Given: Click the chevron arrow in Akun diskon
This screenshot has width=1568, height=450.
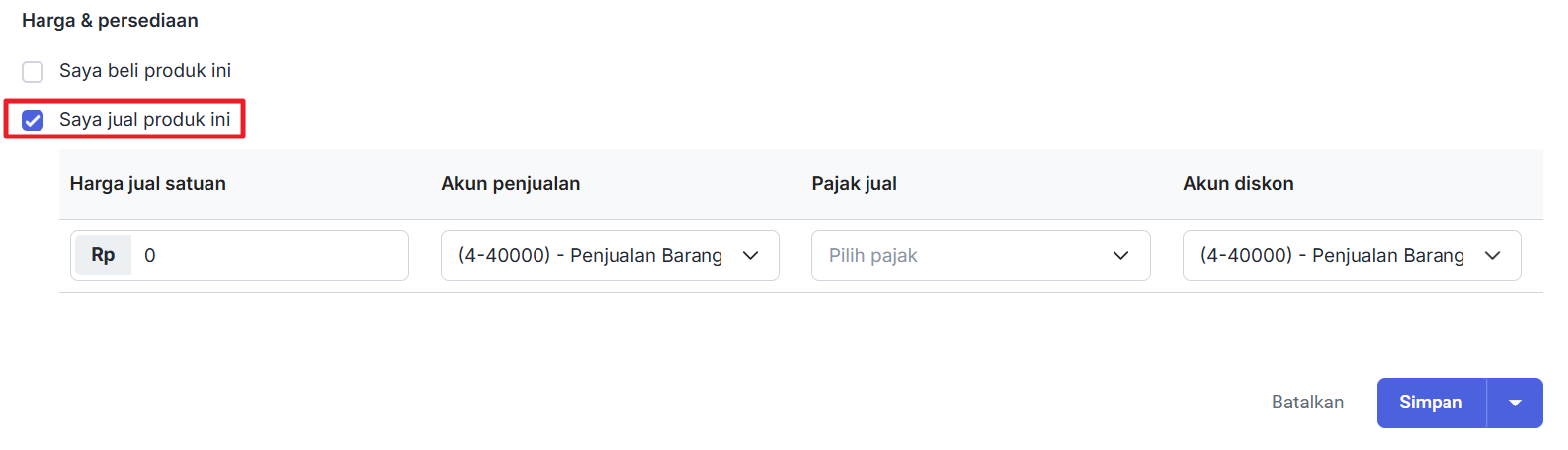Looking at the screenshot, I should [x=1492, y=256].
